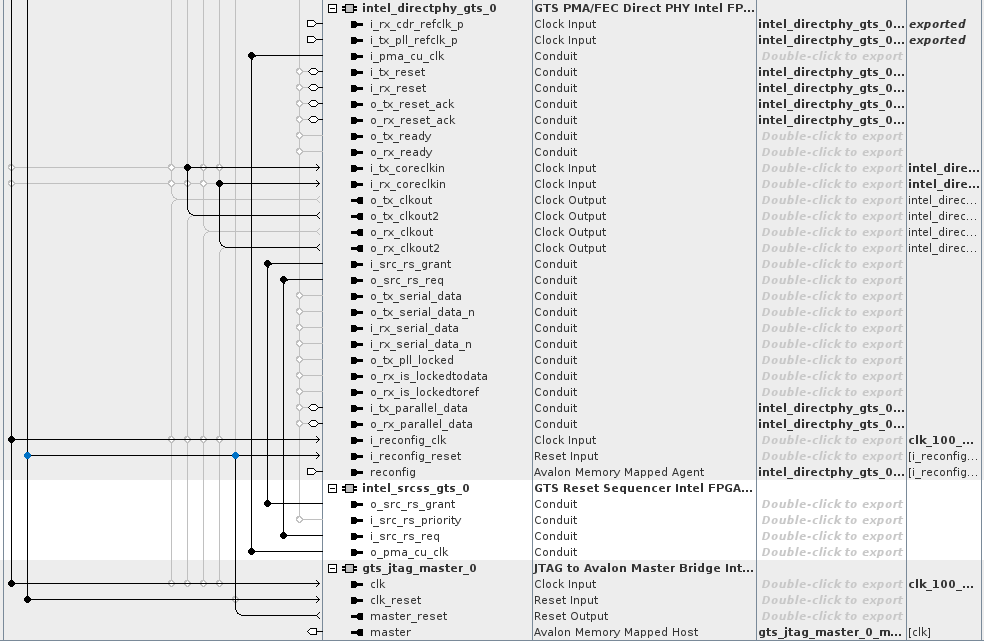Toggle the hollow connection dot on i_src_rs_priority row

299,520
